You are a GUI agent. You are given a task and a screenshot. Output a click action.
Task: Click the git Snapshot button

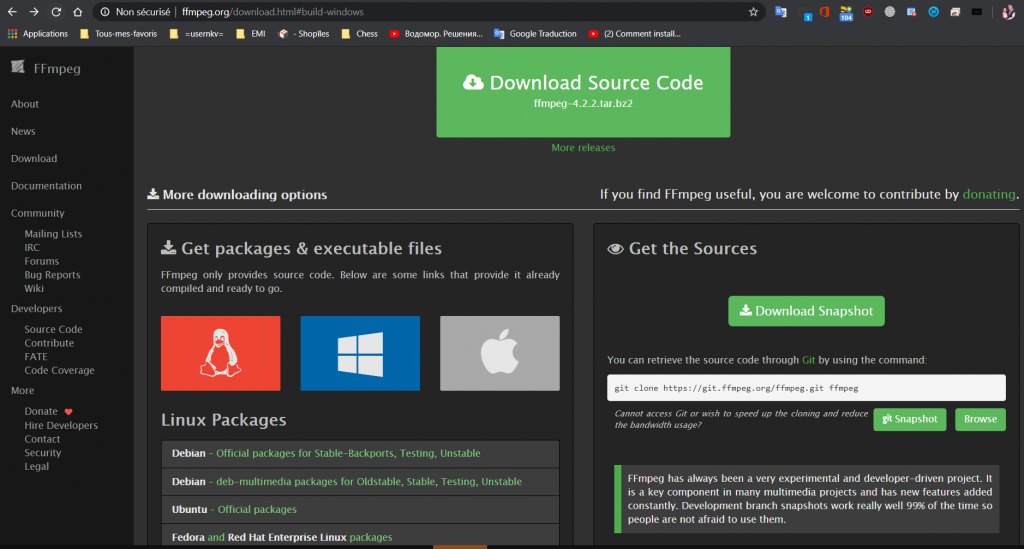pos(909,419)
